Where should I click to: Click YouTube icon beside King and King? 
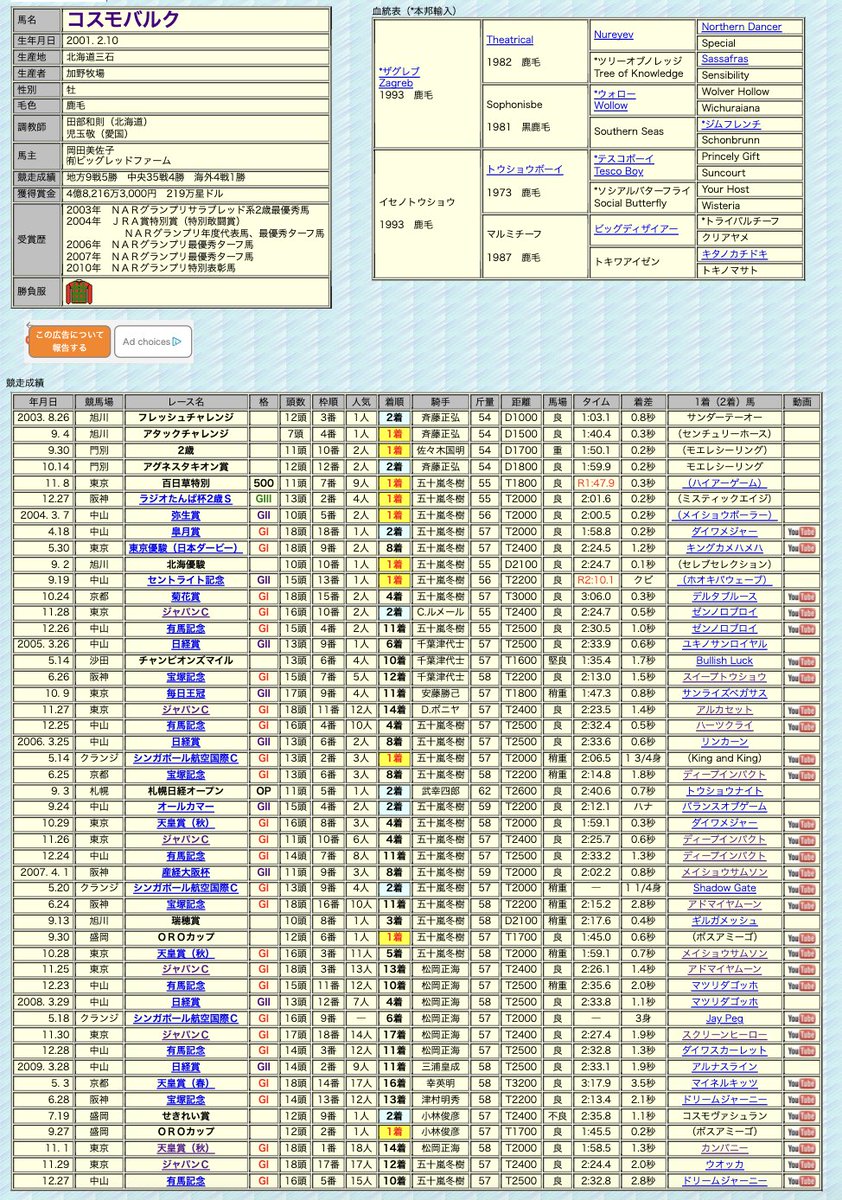coord(801,758)
